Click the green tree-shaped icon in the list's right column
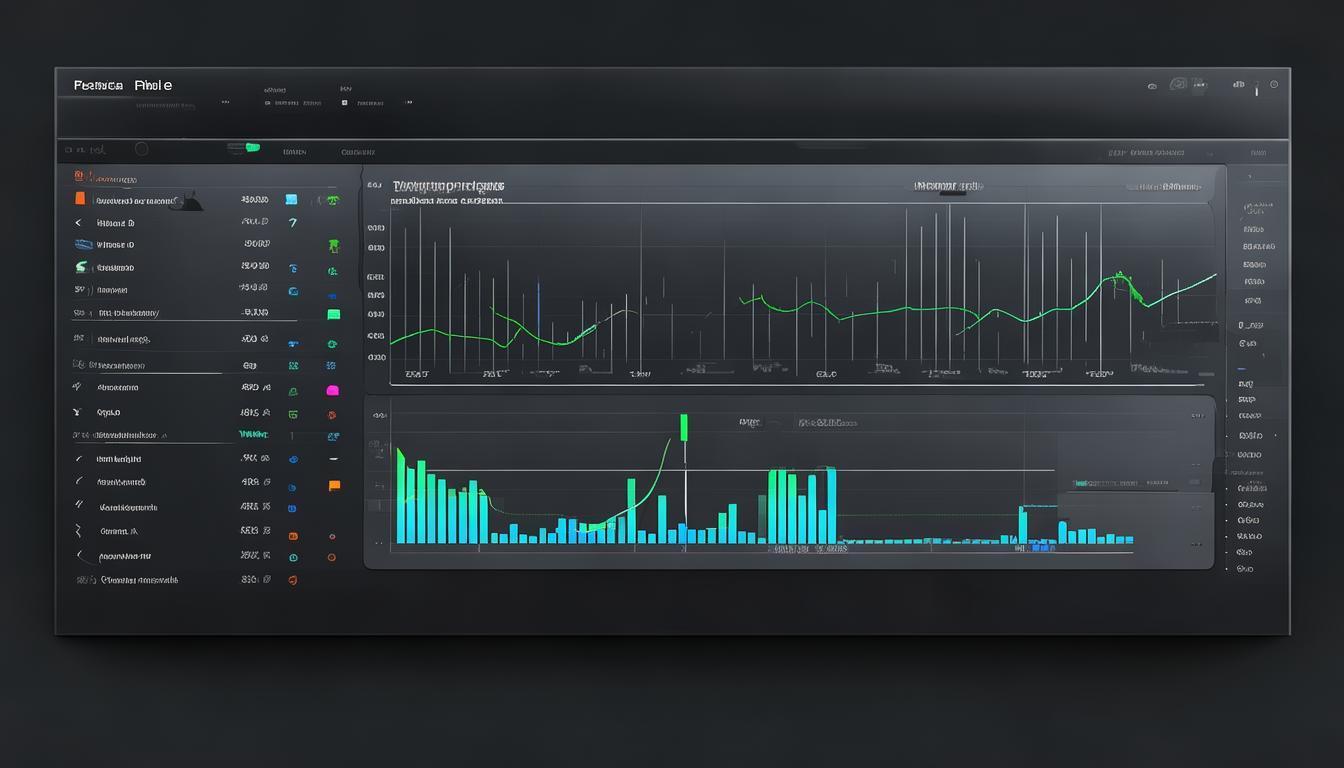This screenshot has height=768, width=1344. [333, 245]
